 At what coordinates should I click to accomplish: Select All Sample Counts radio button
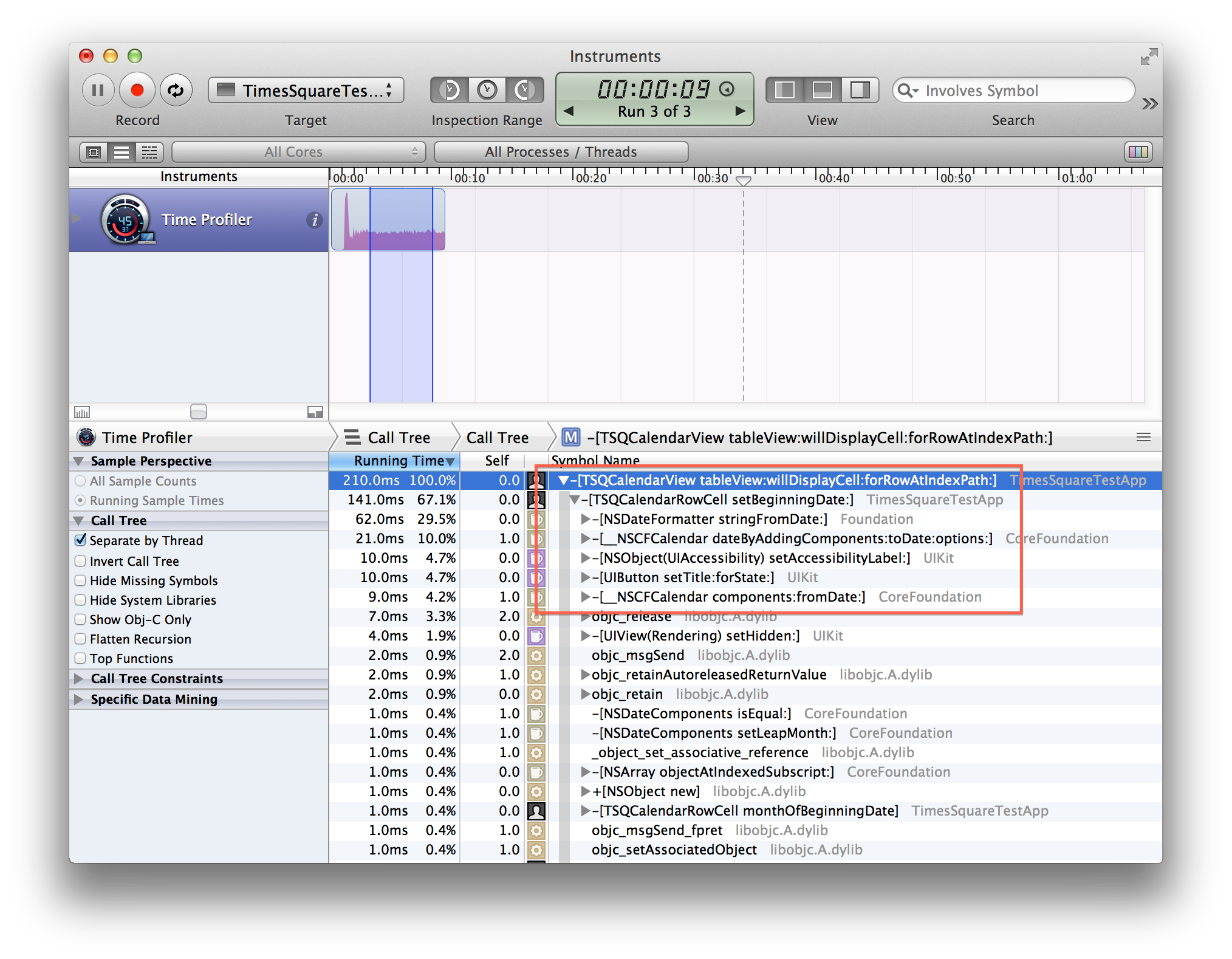(x=80, y=481)
